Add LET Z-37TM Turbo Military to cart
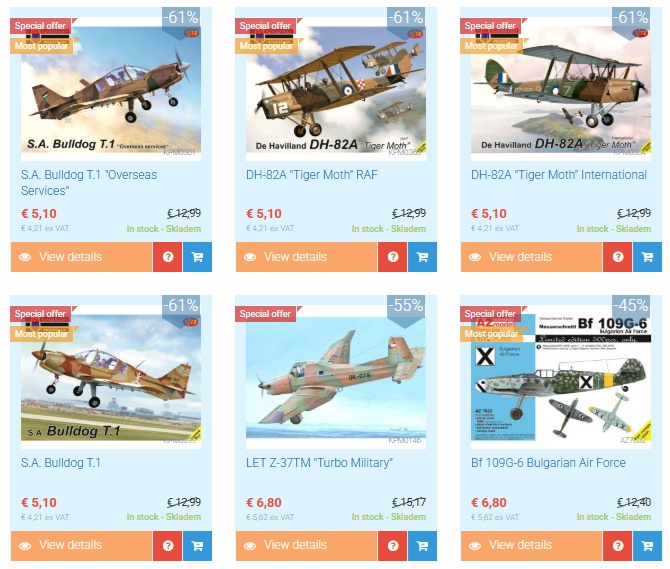 [423, 546]
